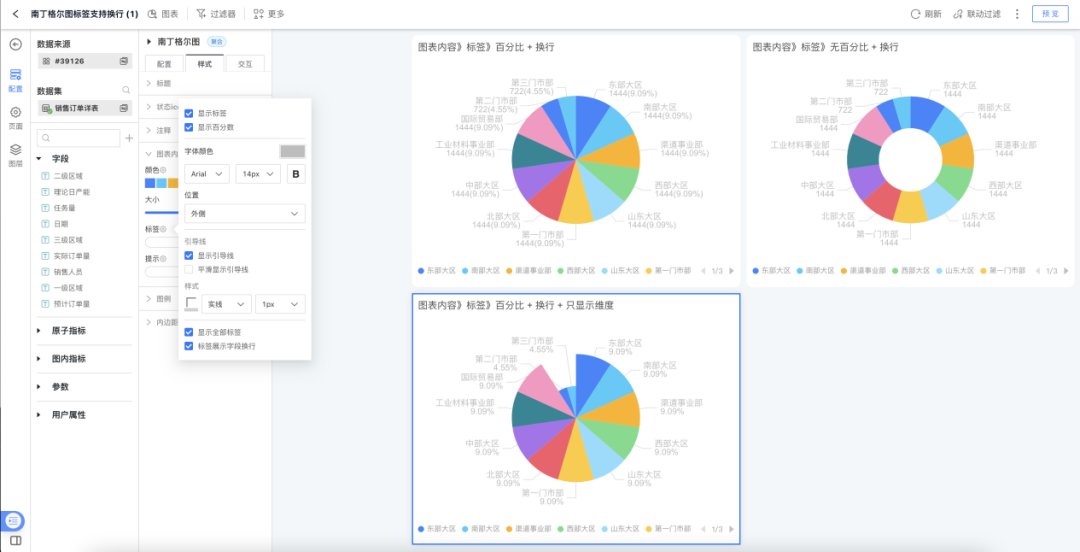Open the 外侧 position dropdown

click(x=245, y=214)
